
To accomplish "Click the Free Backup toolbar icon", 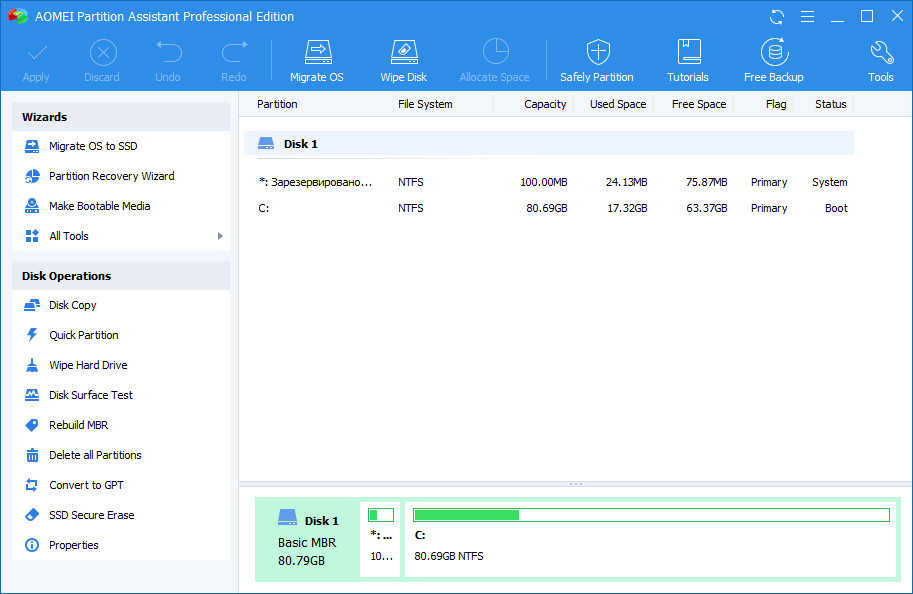I will (x=774, y=52).
